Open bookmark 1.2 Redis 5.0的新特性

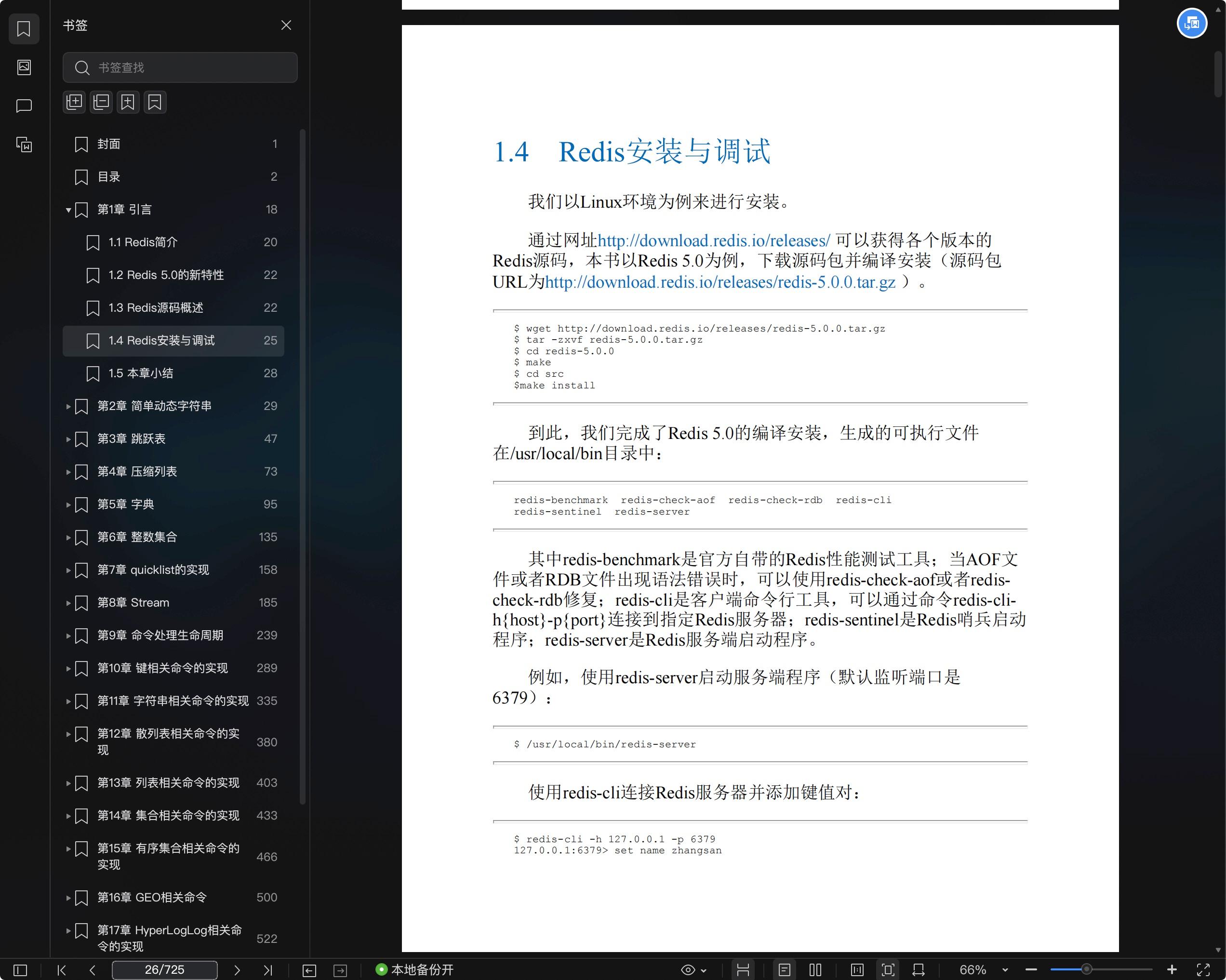pyautogui.click(x=173, y=275)
